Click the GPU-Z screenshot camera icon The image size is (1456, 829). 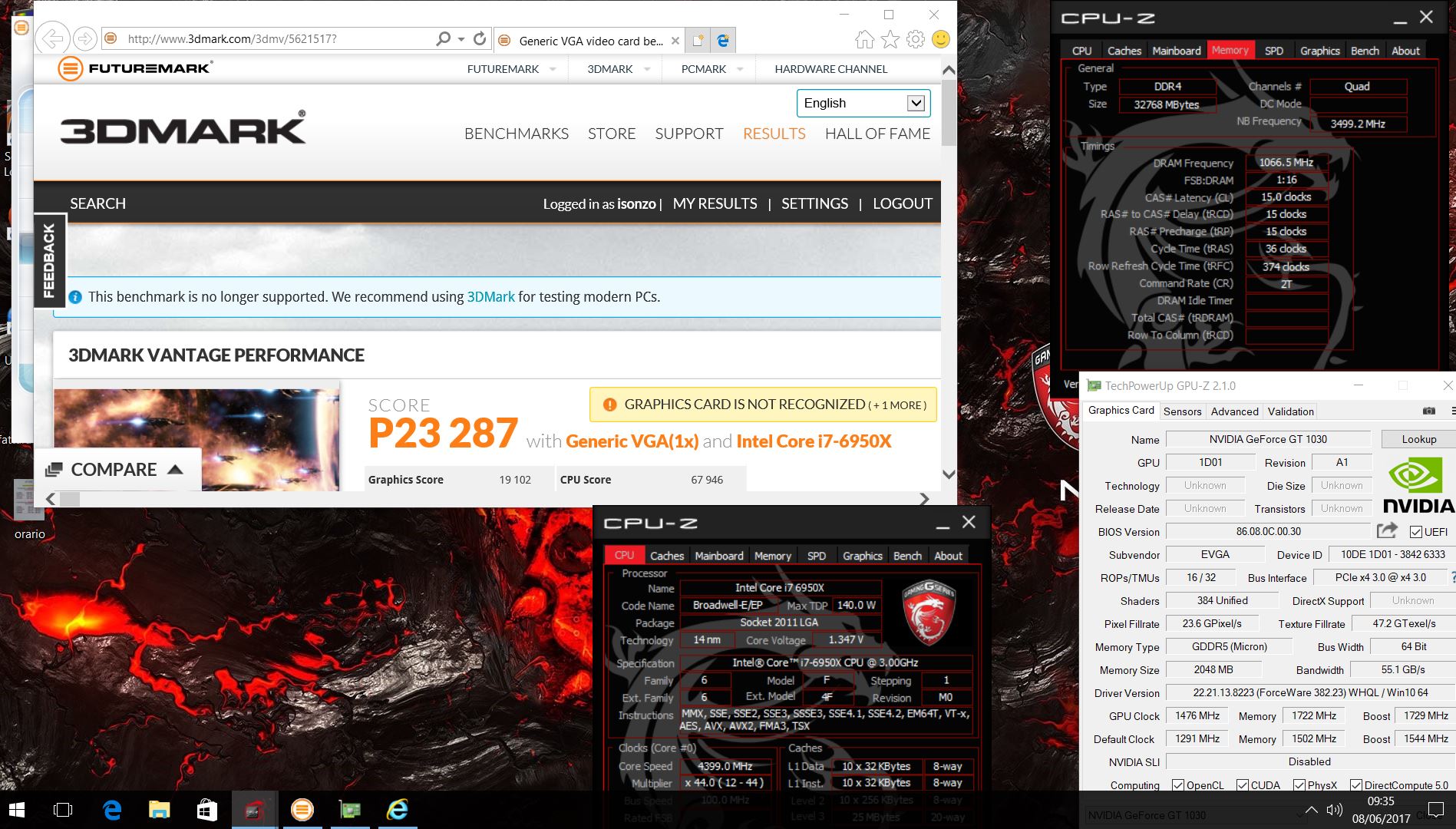(1428, 411)
